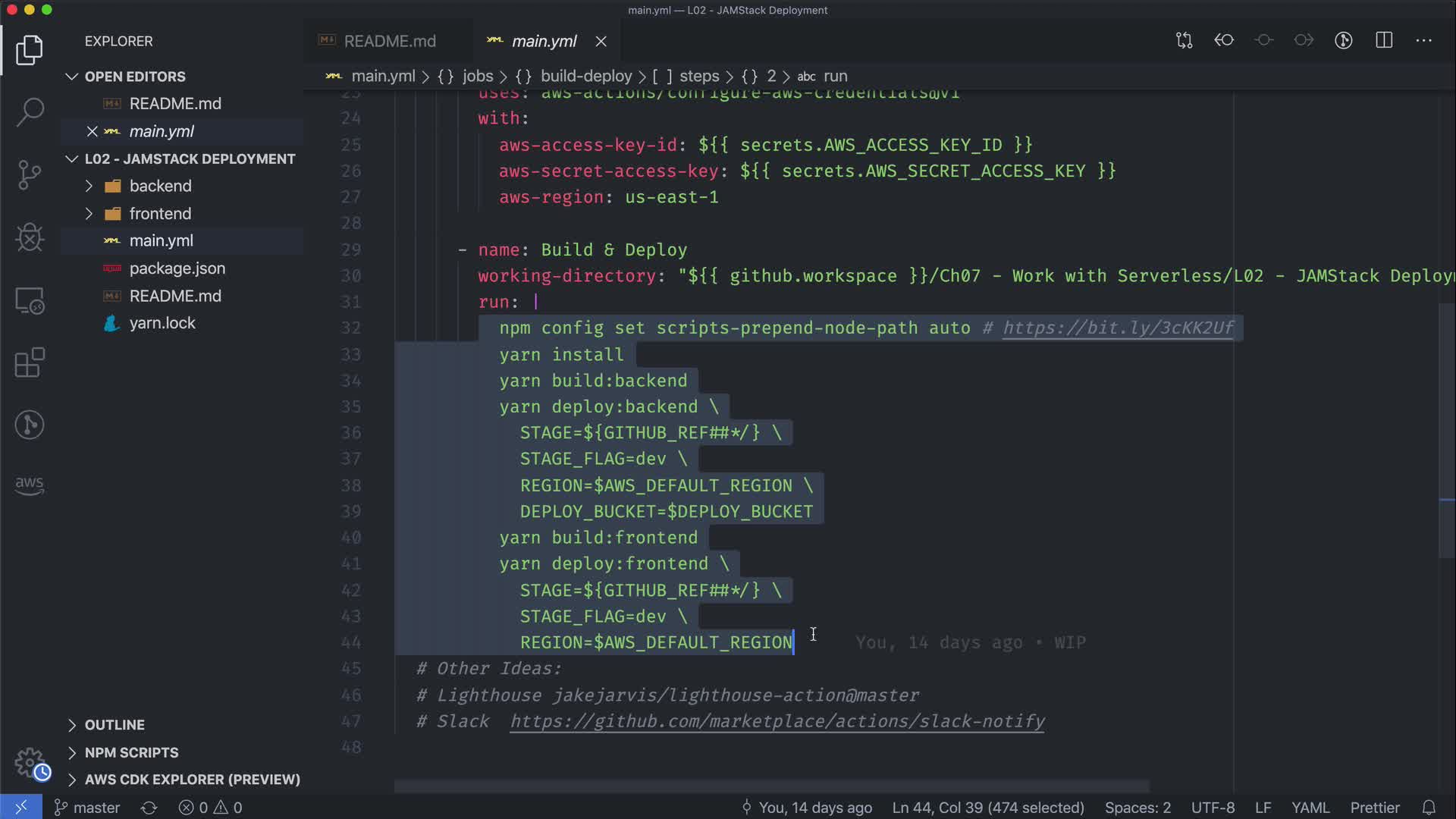
Task: Close the main.yml editor tab
Action: click(601, 42)
